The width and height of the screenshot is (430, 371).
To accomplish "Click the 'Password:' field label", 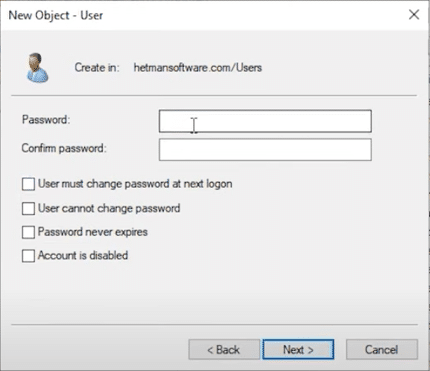I will (46, 120).
